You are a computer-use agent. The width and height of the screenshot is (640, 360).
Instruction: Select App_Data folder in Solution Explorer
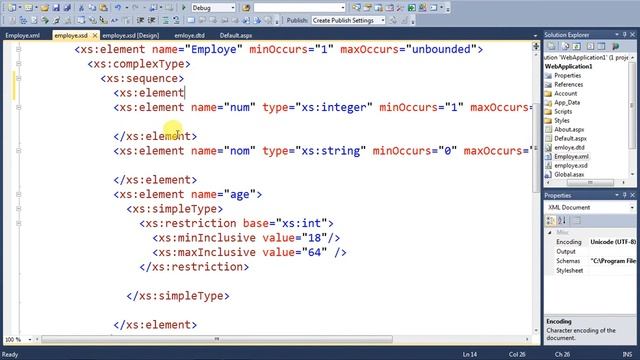tap(567, 102)
